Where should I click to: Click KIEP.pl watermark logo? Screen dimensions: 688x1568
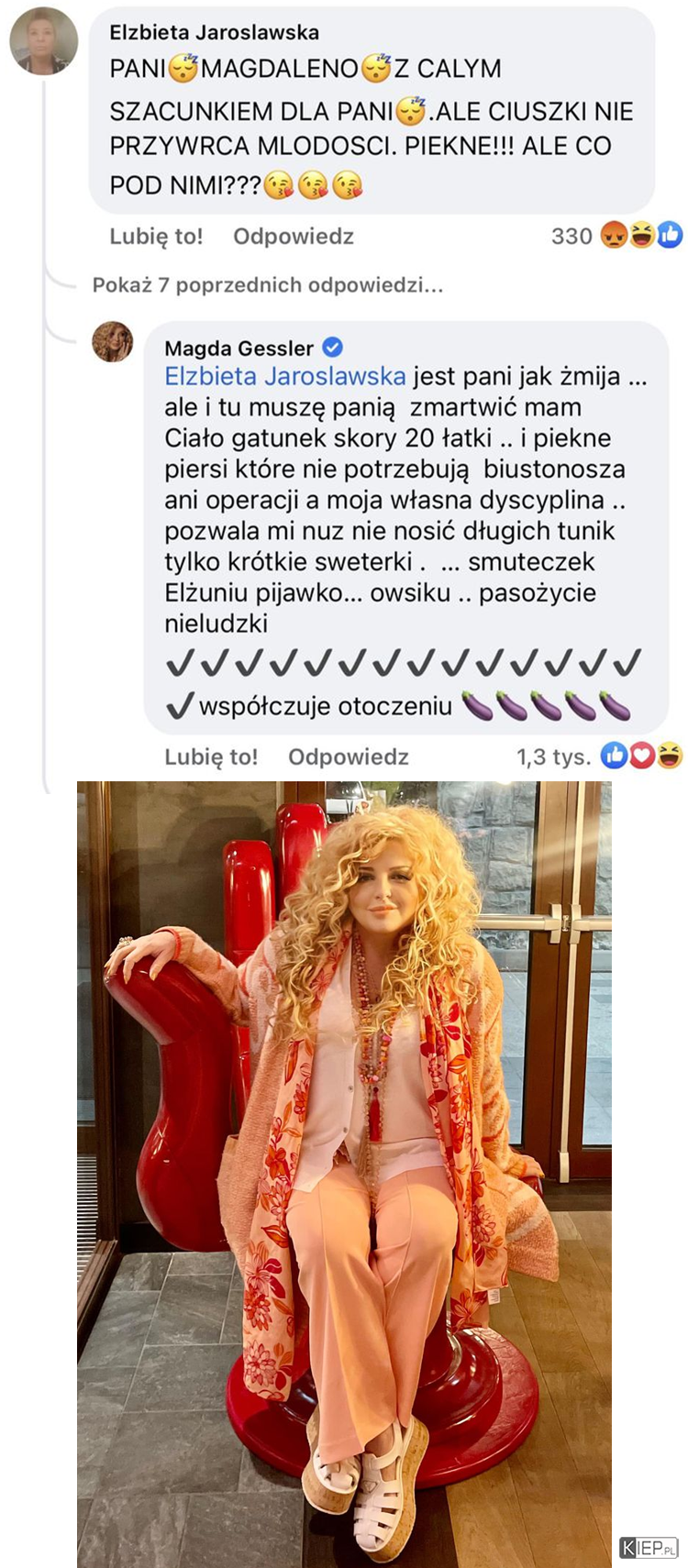tap(649, 1548)
